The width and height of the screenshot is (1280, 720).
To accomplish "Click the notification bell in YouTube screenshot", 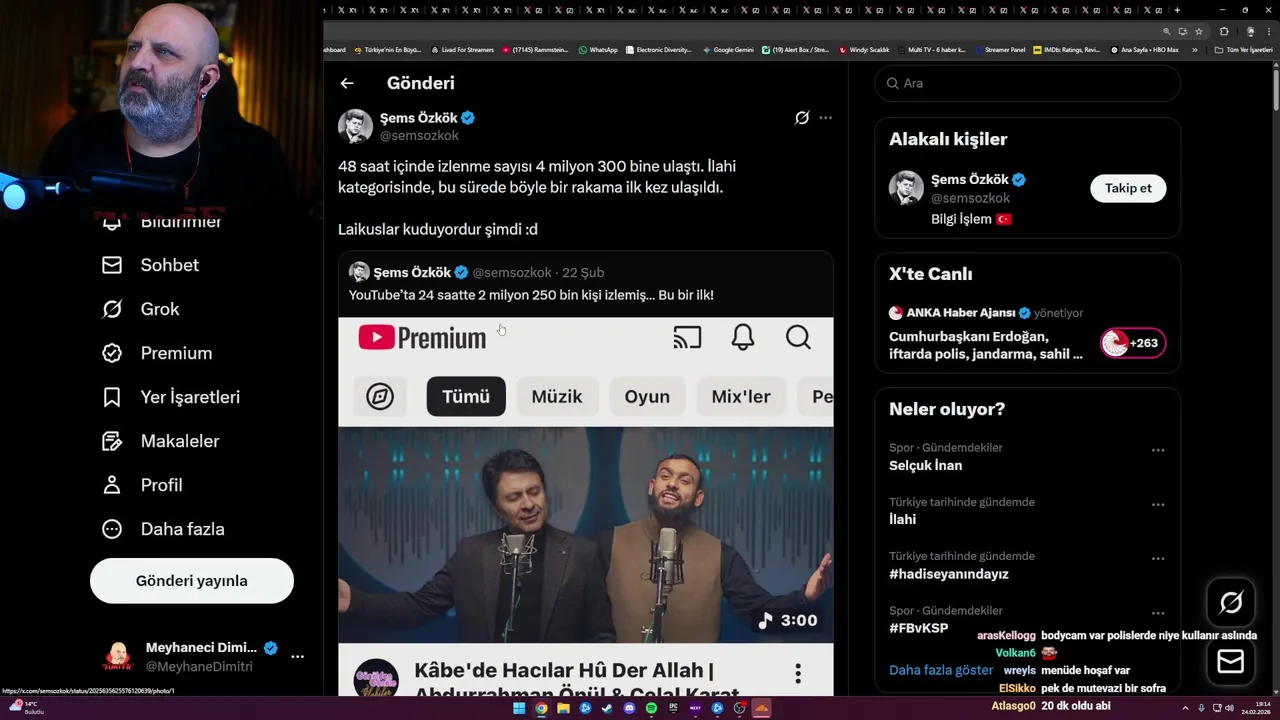I will [742, 338].
